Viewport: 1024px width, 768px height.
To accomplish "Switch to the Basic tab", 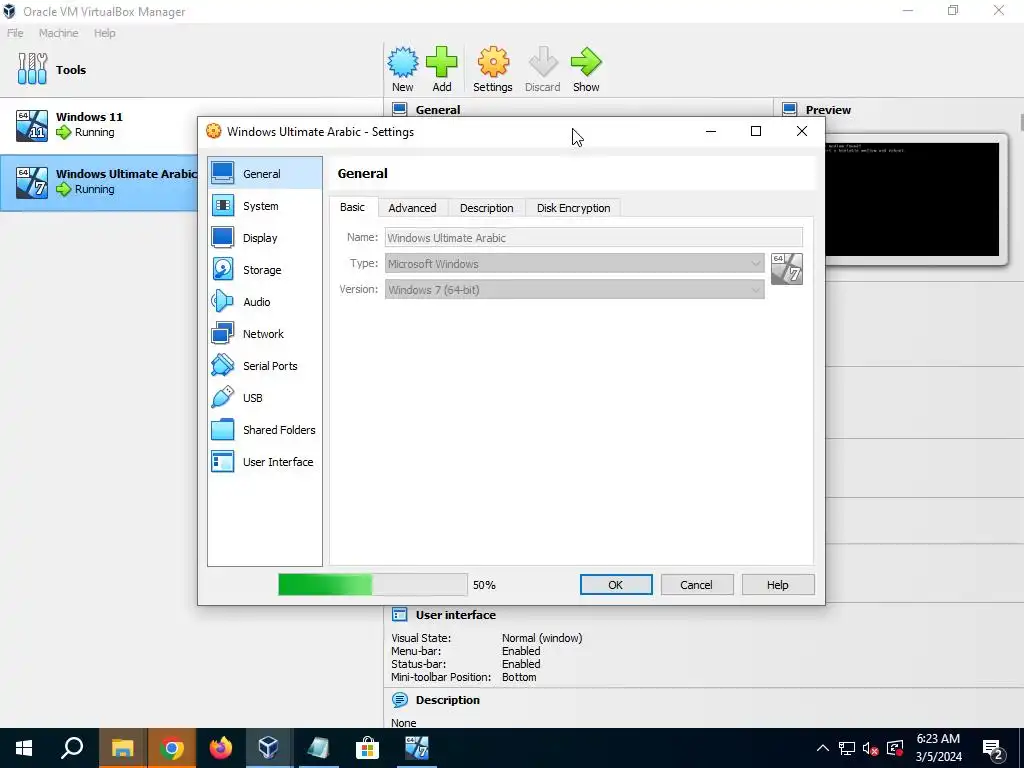I will click(353, 207).
